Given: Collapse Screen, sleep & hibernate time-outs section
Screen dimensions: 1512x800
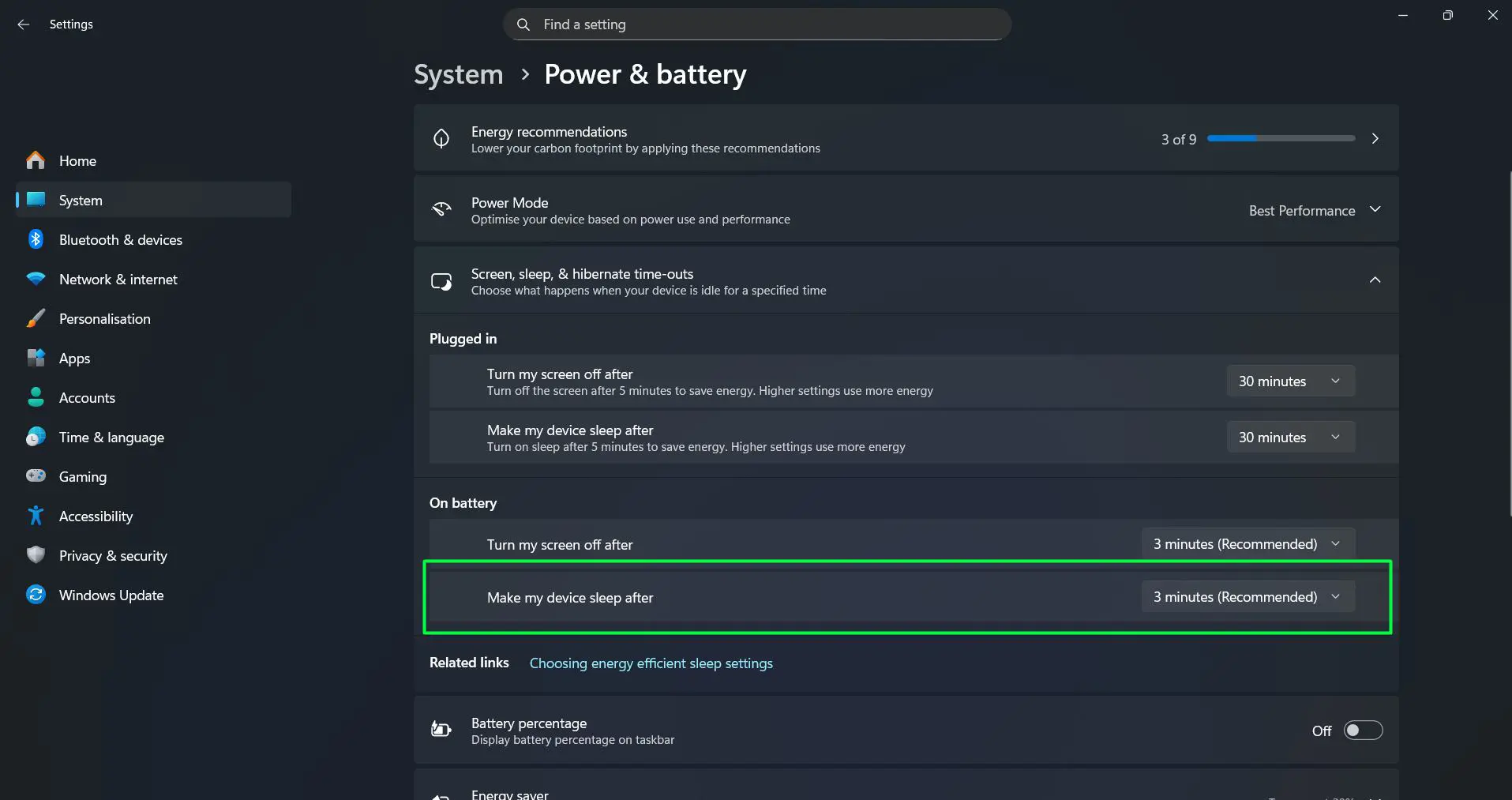Looking at the screenshot, I should (1375, 280).
